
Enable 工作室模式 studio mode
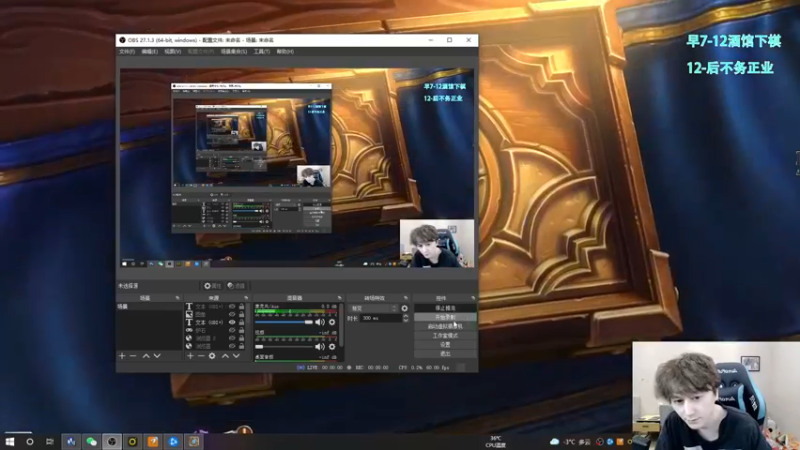coord(445,336)
